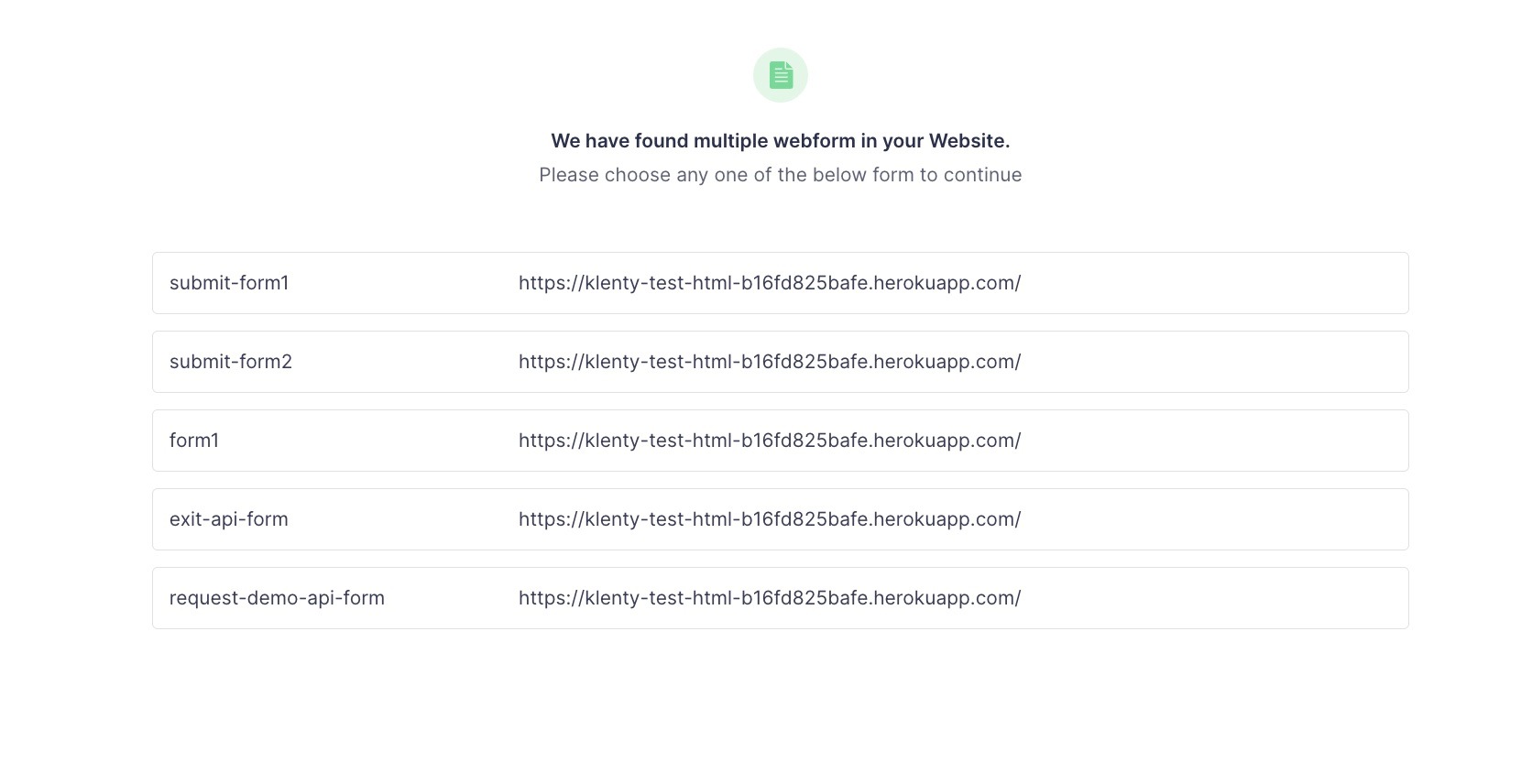The width and height of the screenshot is (1532, 784).
Task: Click the form1 name label
Action: [x=194, y=441]
